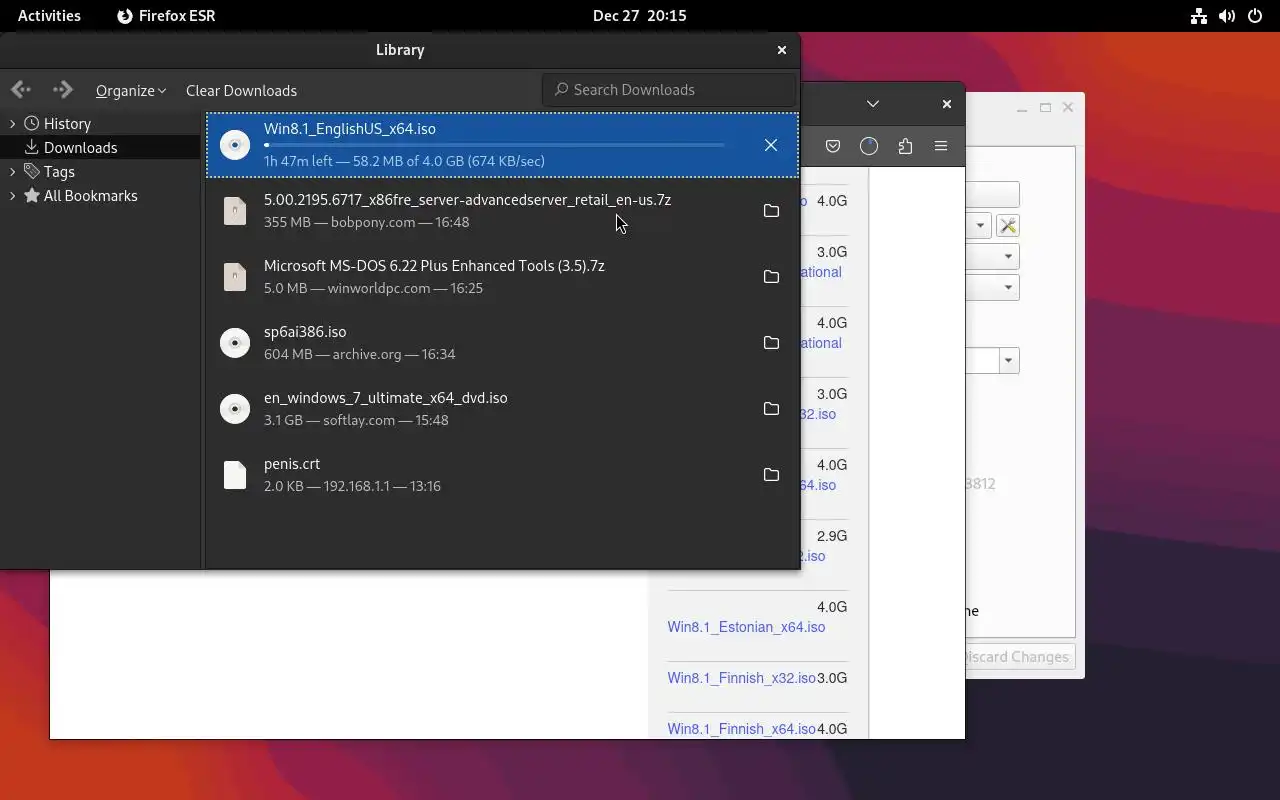
Task: Click the tools icon in the background dialog
Action: click(x=1008, y=225)
